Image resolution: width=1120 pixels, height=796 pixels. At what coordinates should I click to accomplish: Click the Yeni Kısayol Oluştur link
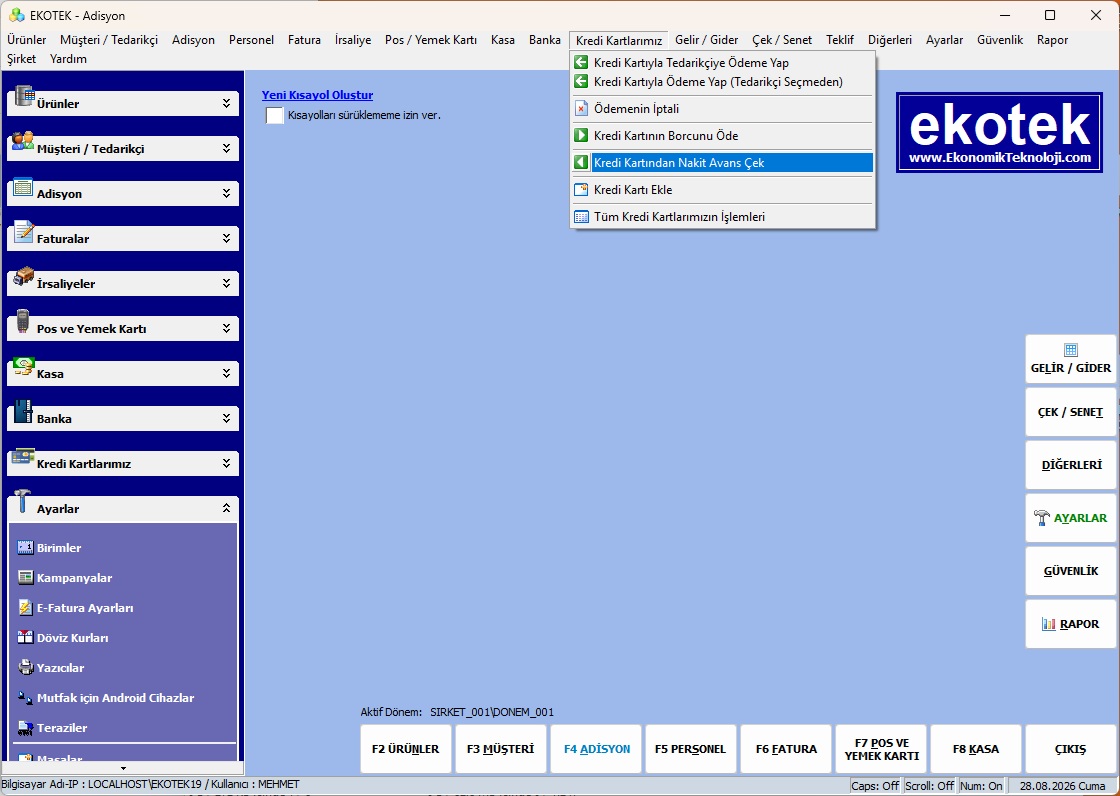(317, 95)
